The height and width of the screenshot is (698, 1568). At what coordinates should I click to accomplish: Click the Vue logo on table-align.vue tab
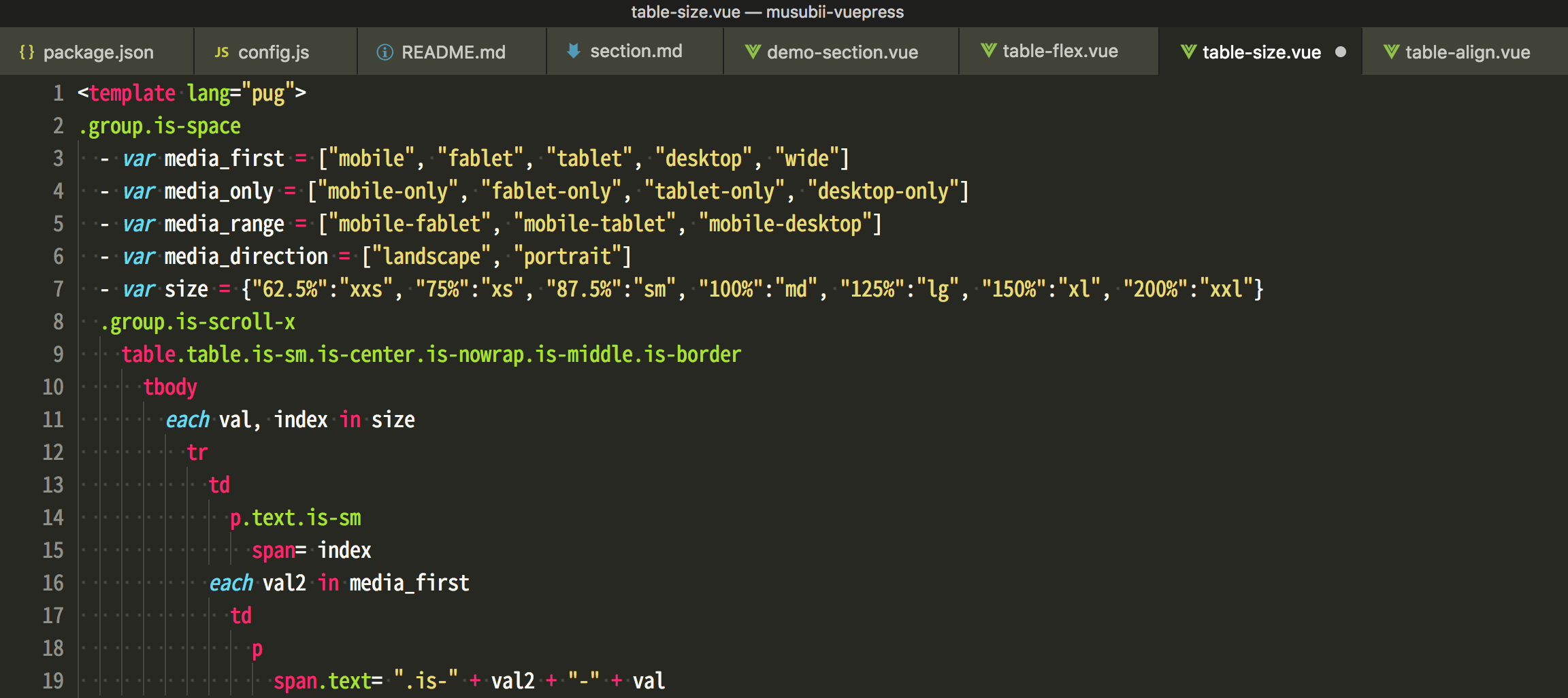click(1390, 51)
